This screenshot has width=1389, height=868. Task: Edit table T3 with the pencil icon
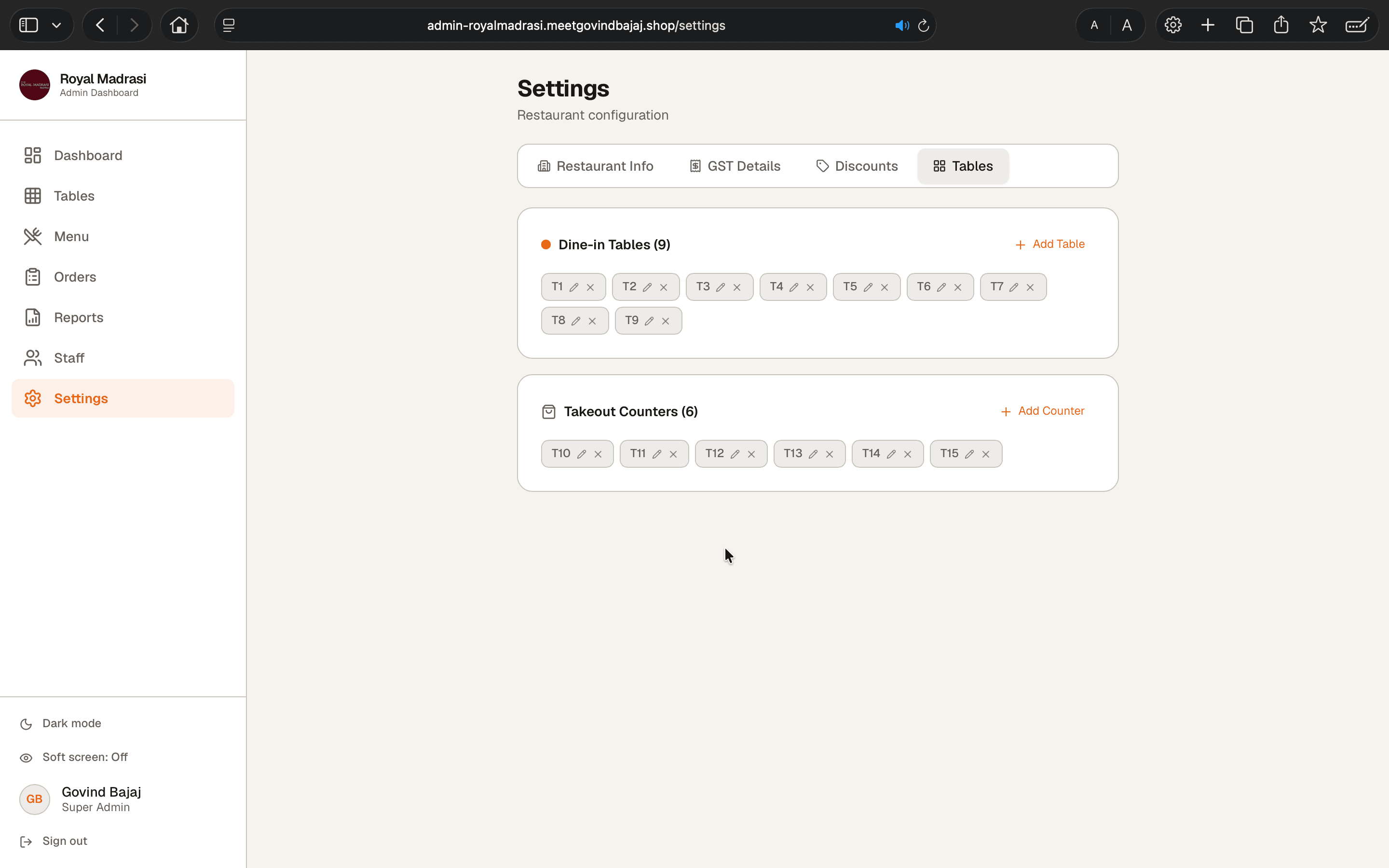721,287
